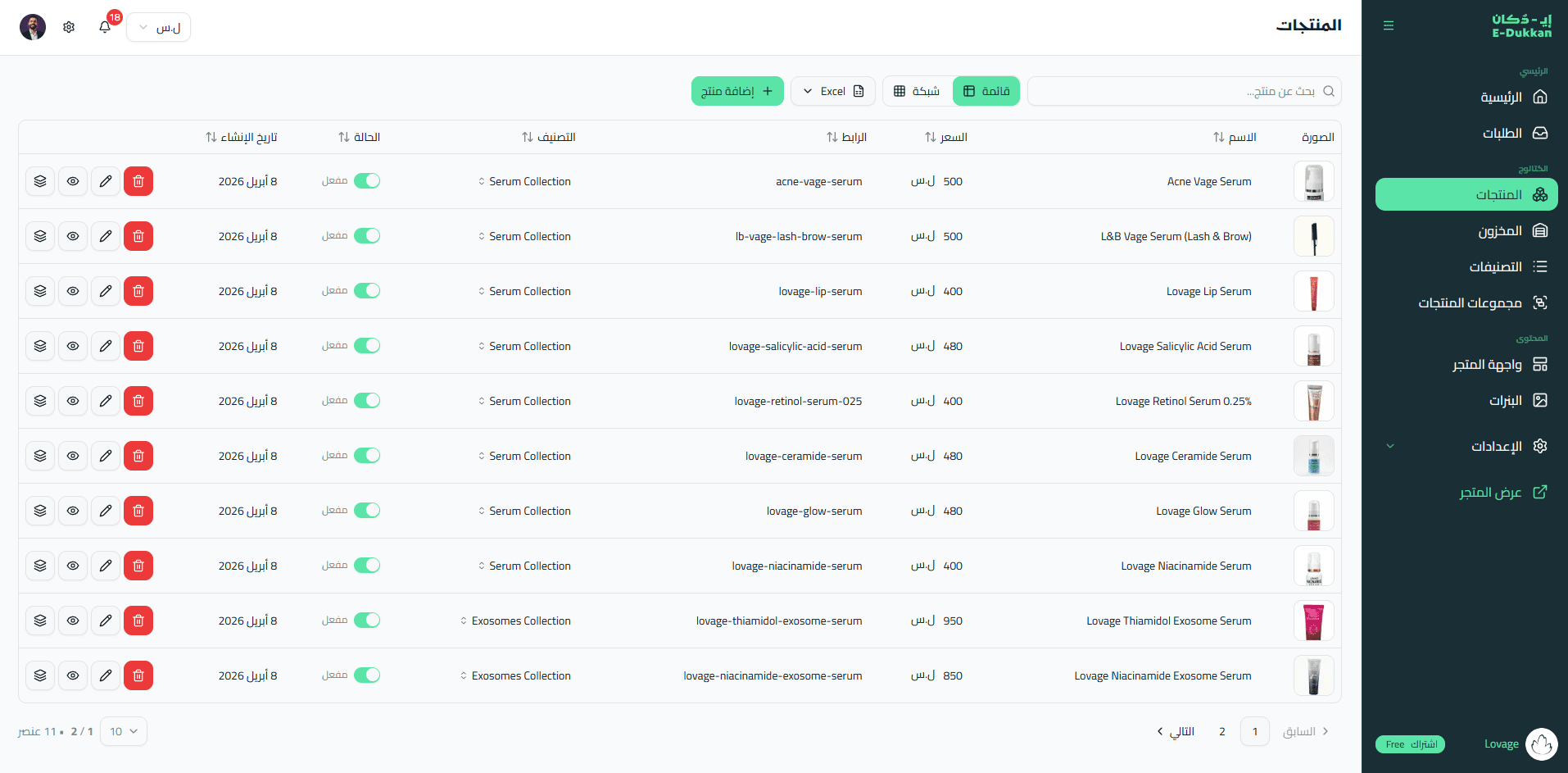
Task: Open the notifications bell
Action: tap(105, 27)
